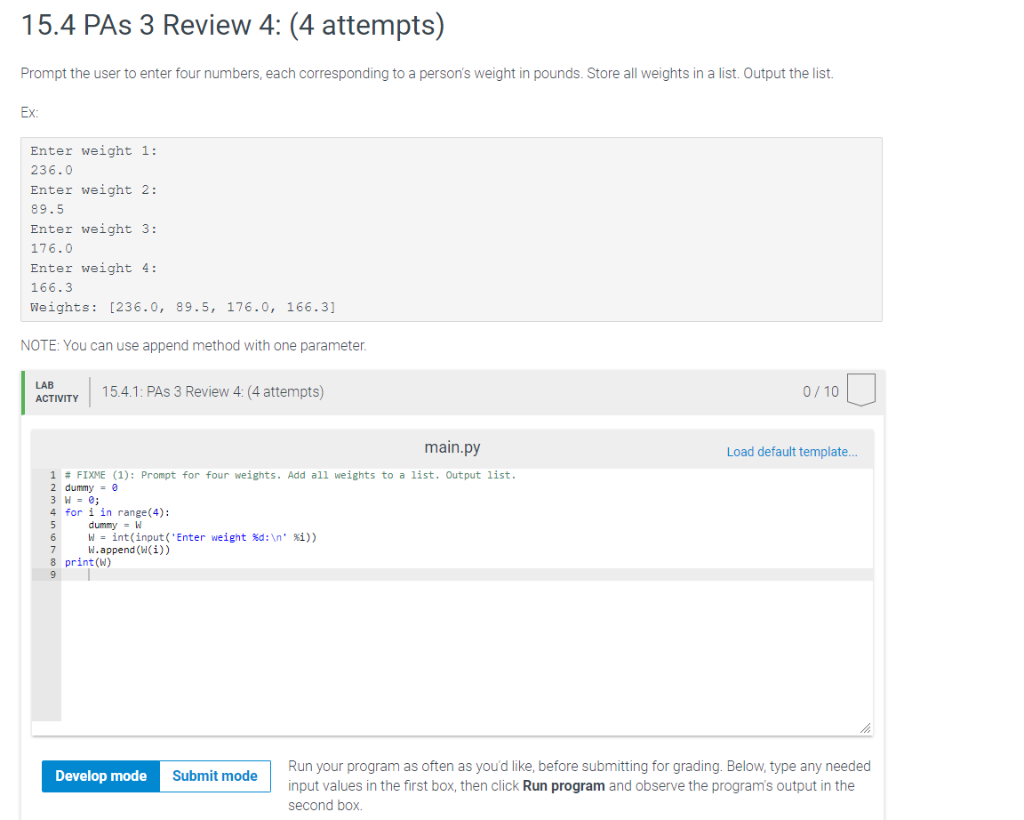This screenshot has width=1024, height=820.
Task: Click the 0 / 10 score label
Action: coord(820,392)
